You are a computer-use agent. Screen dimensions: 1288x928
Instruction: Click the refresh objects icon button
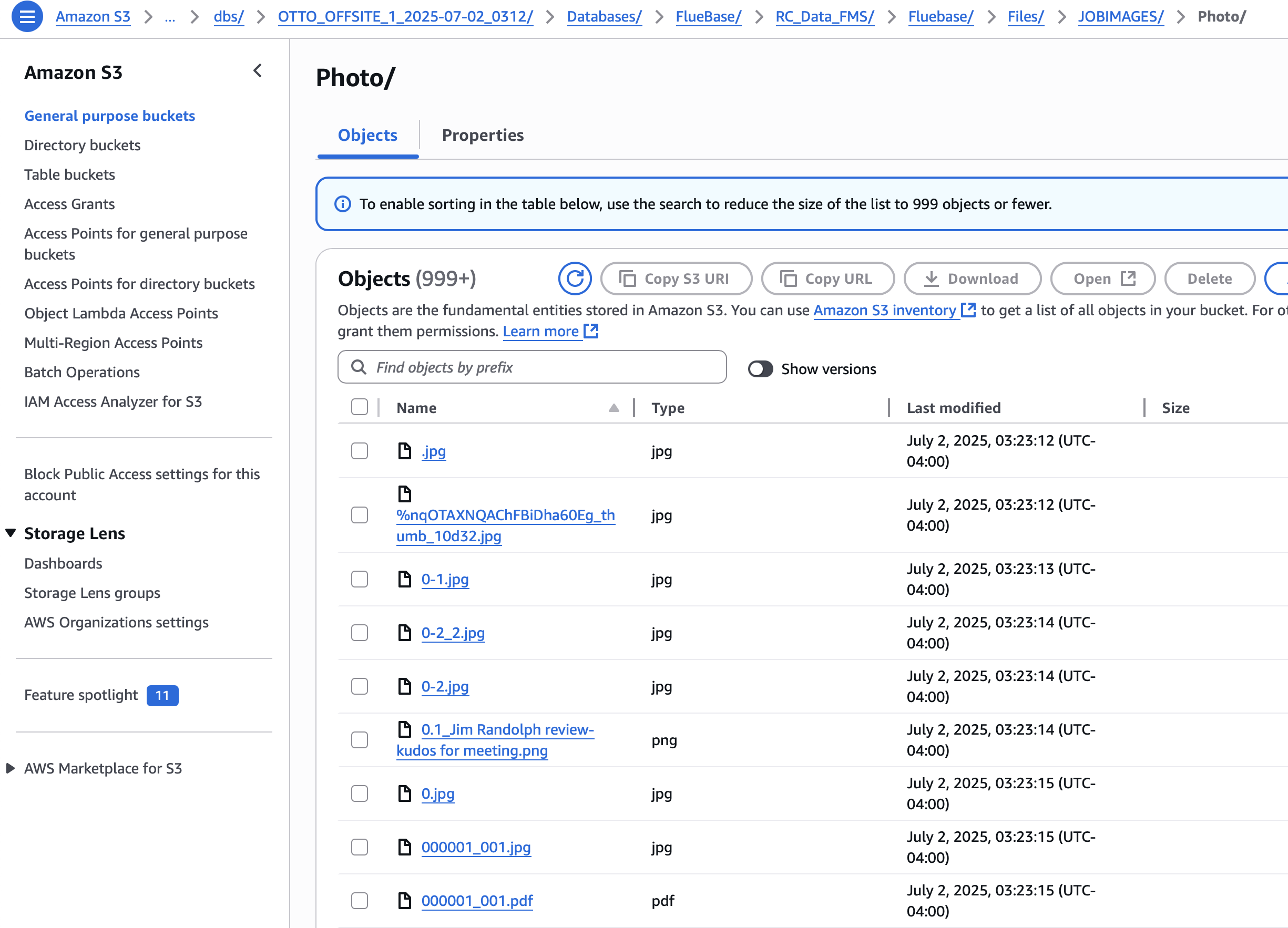pos(575,279)
